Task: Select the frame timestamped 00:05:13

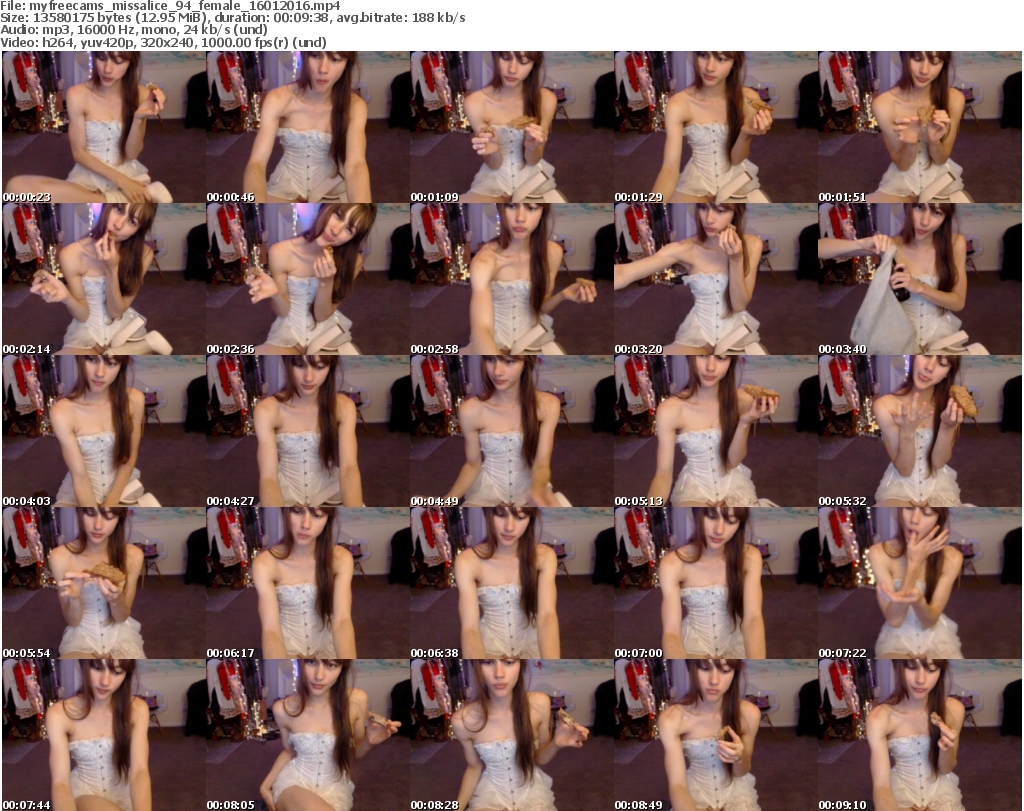Action: coord(716,431)
